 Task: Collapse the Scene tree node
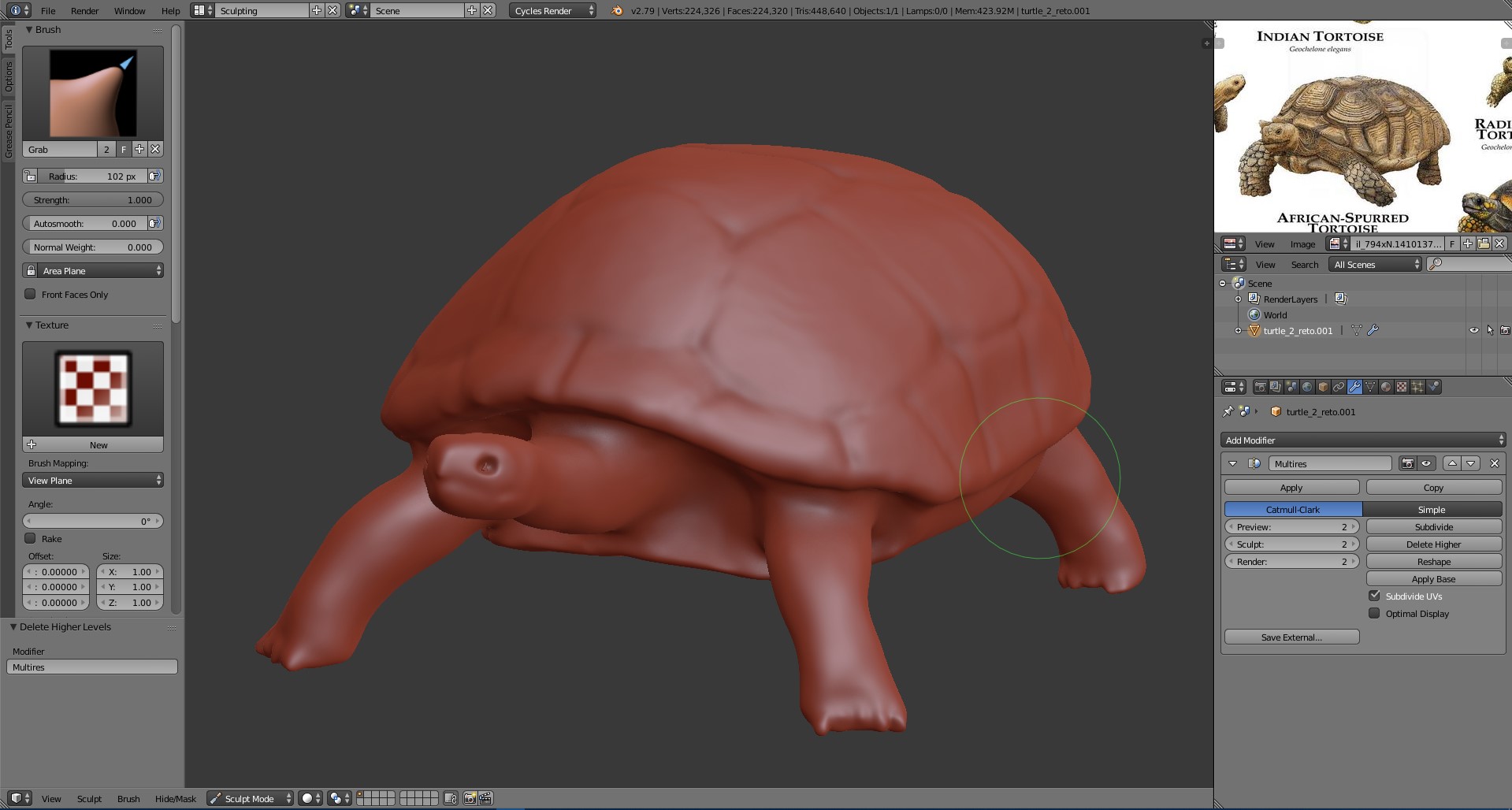tap(1223, 283)
